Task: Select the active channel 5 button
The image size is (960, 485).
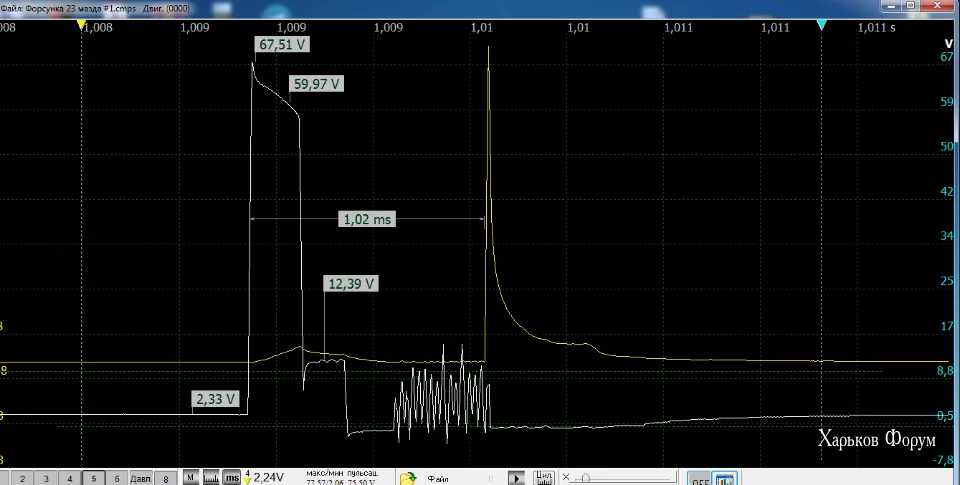Action: [94, 478]
